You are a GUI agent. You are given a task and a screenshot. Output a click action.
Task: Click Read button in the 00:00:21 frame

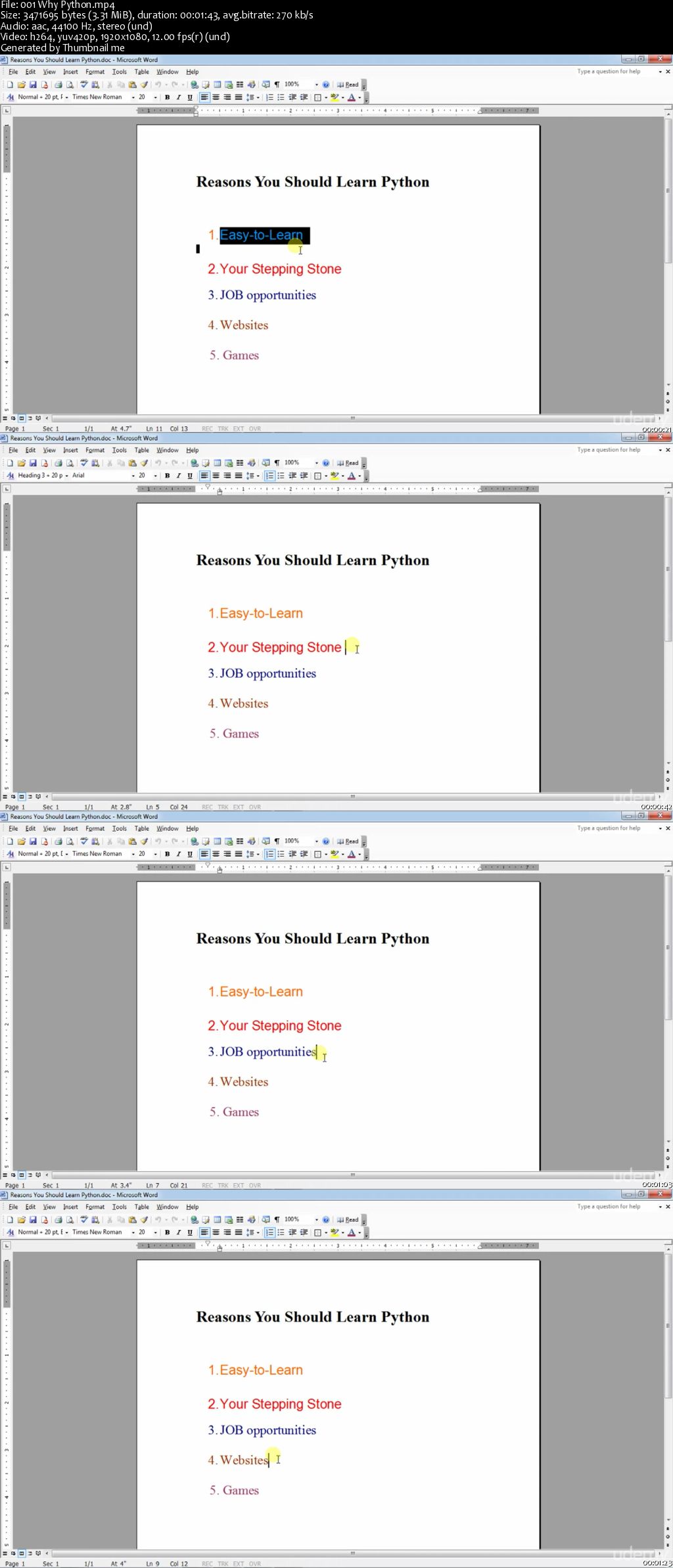coord(348,84)
